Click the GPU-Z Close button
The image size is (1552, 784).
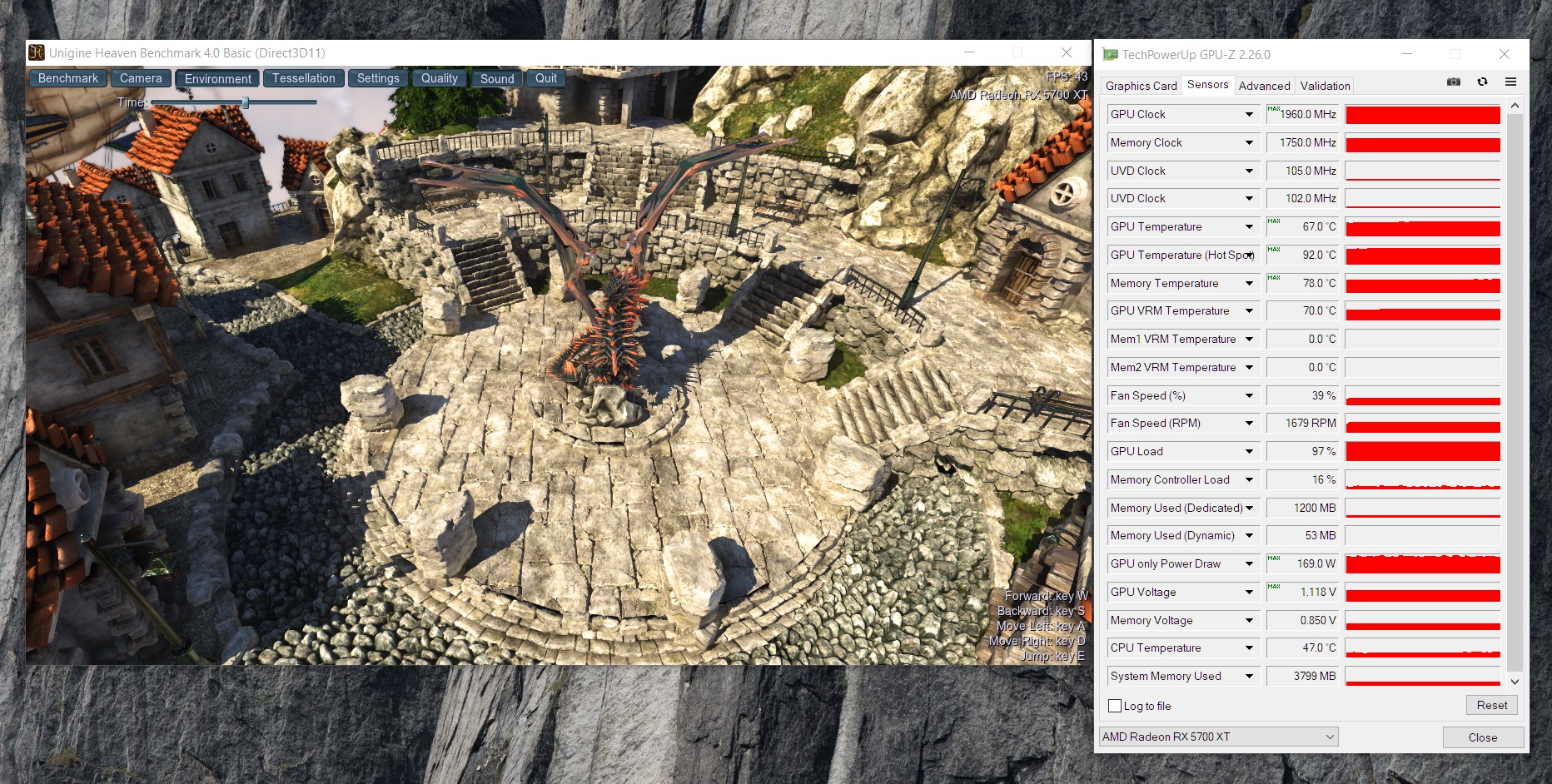[1483, 737]
